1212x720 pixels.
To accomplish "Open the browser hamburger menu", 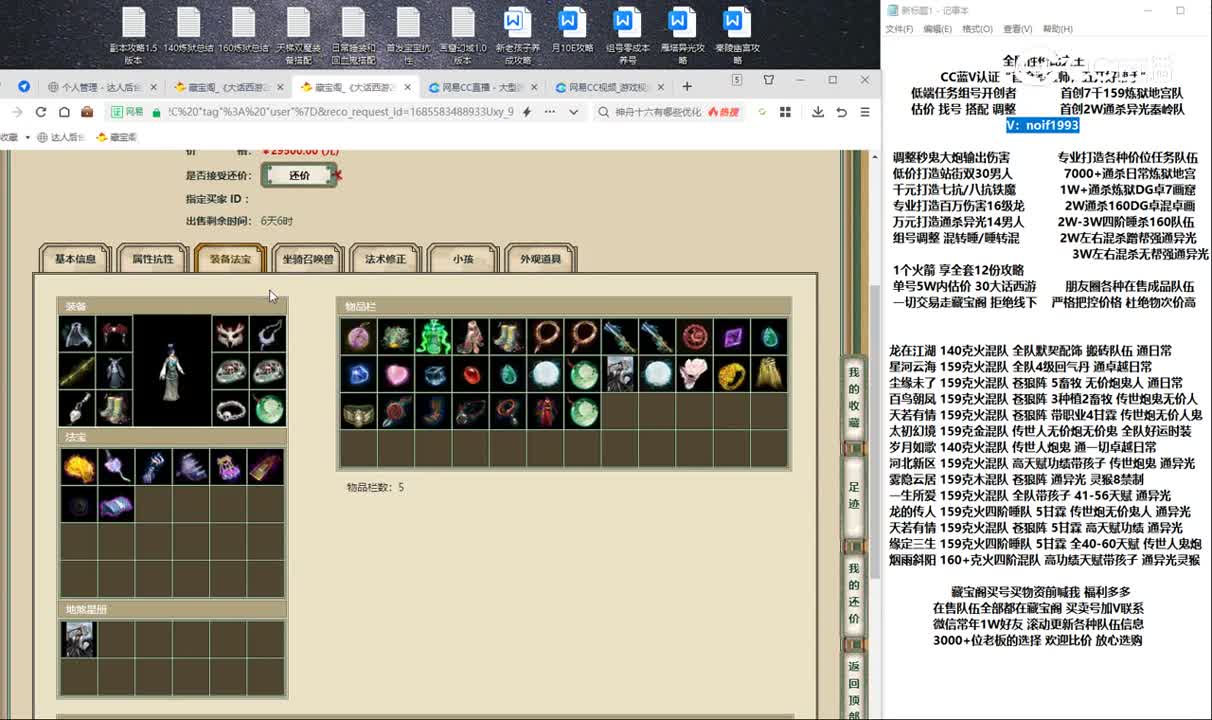I will (864, 112).
